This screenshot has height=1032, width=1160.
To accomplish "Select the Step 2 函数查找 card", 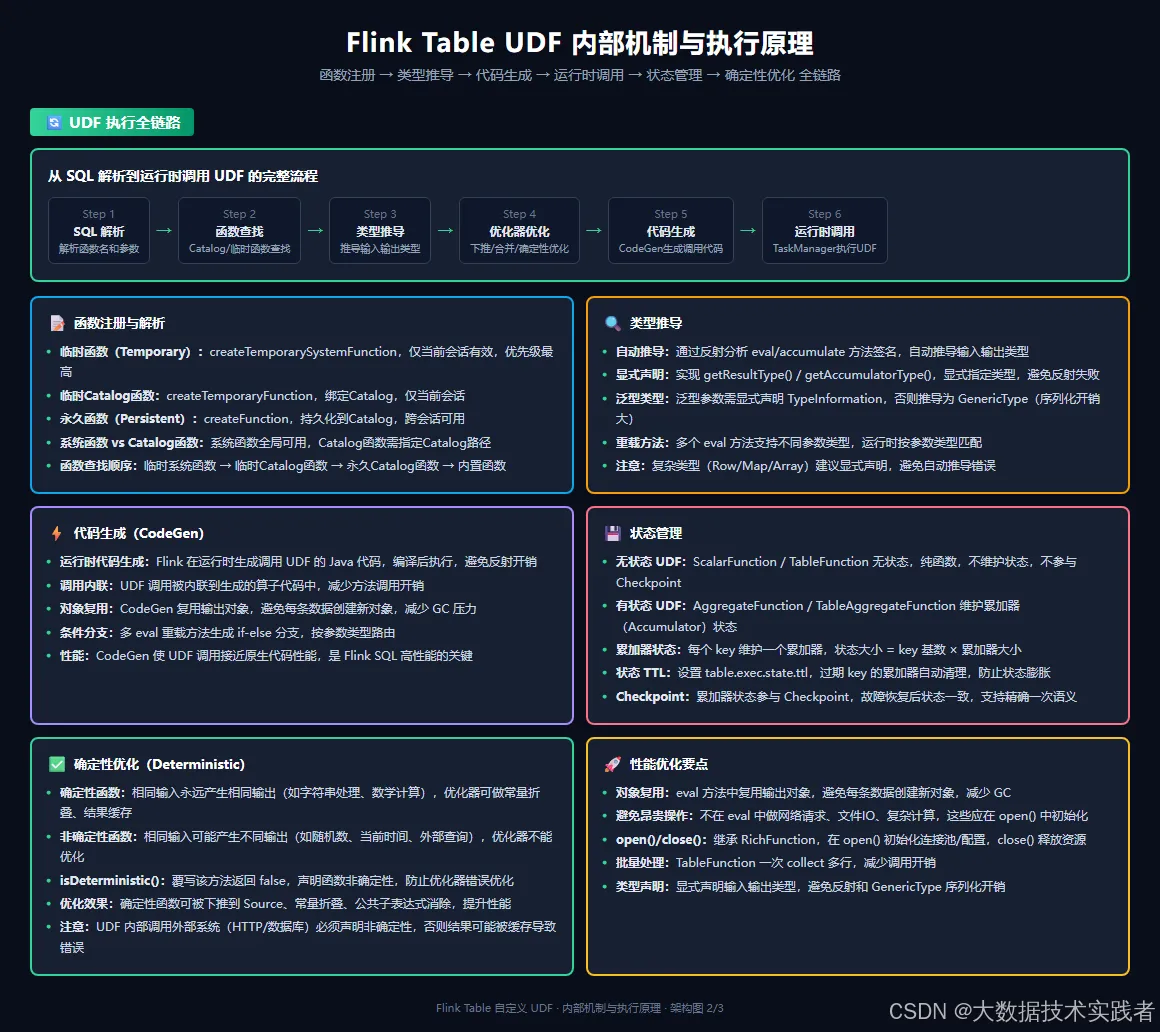I will pyautogui.click(x=240, y=230).
